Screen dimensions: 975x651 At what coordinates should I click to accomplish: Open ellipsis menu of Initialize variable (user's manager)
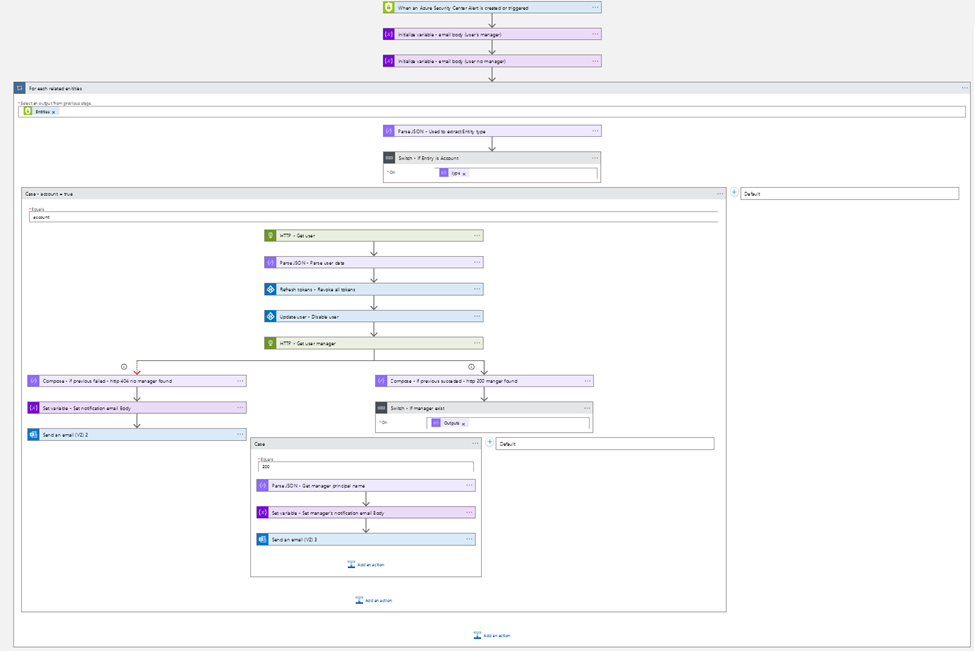(595, 34)
